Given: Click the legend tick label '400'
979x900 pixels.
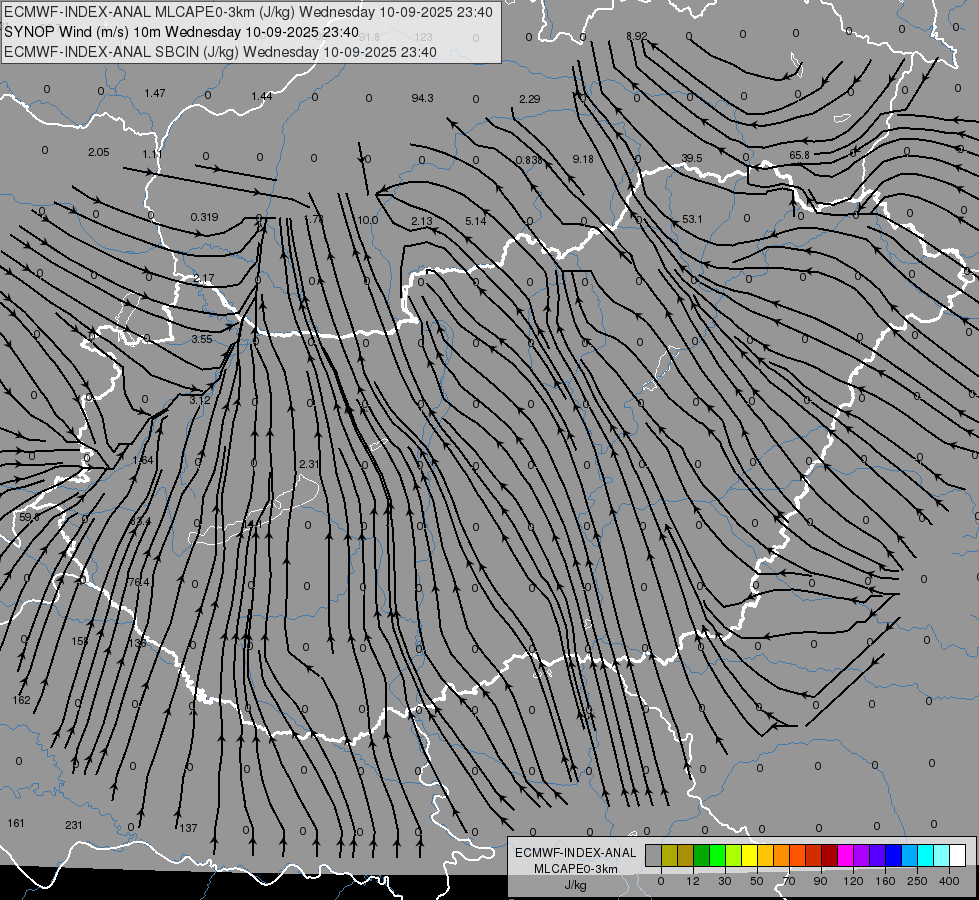Looking at the screenshot, I should pyautogui.click(x=949, y=881).
